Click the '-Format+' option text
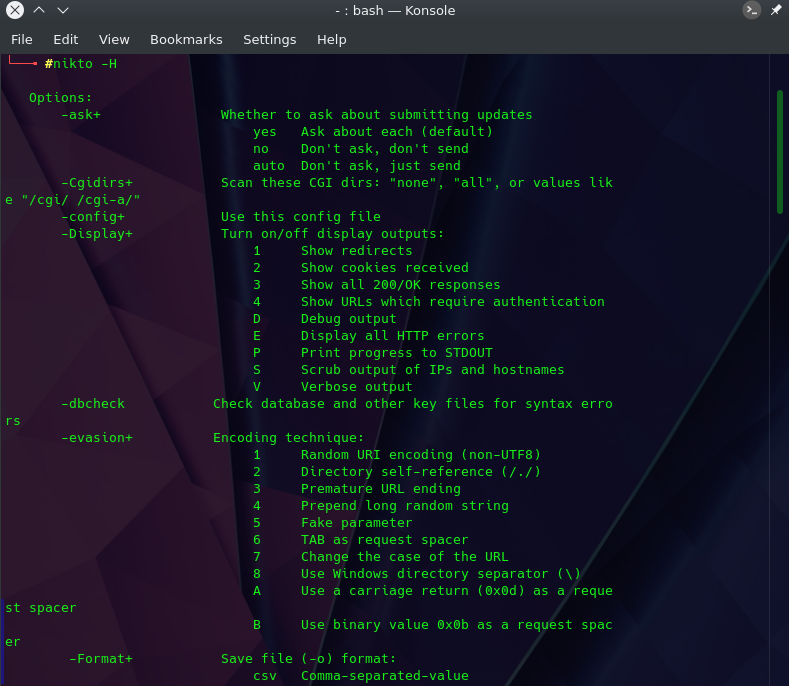 coord(101,659)
